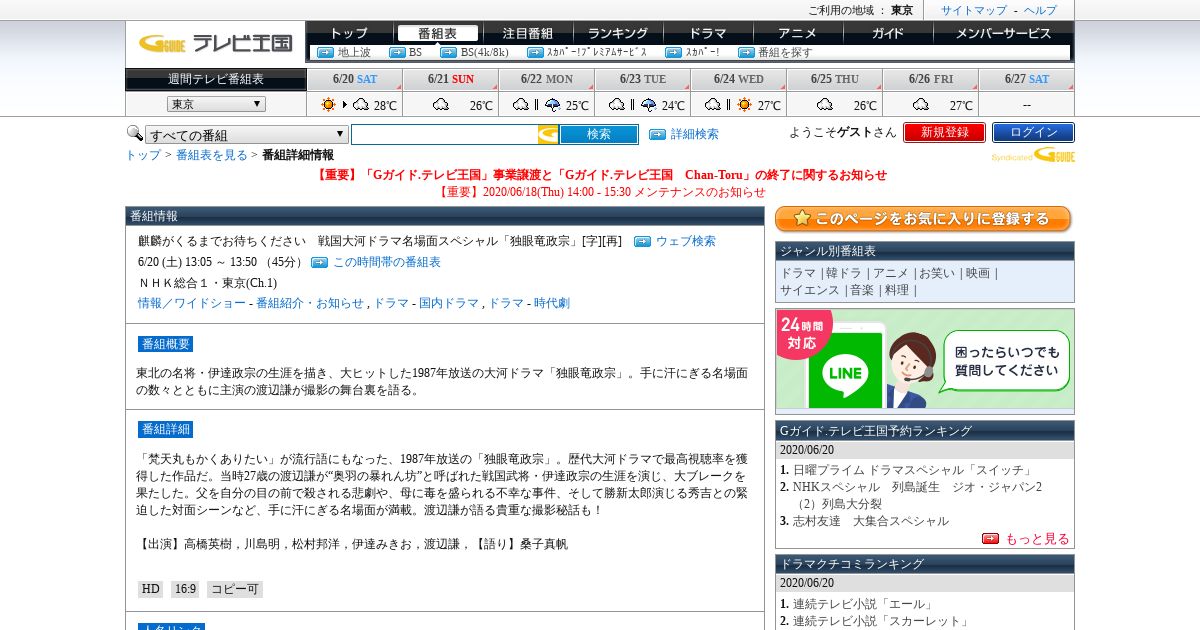The image size is (1200, 630).
Task: Open the ランキング tab
Action: coord(617,33)
